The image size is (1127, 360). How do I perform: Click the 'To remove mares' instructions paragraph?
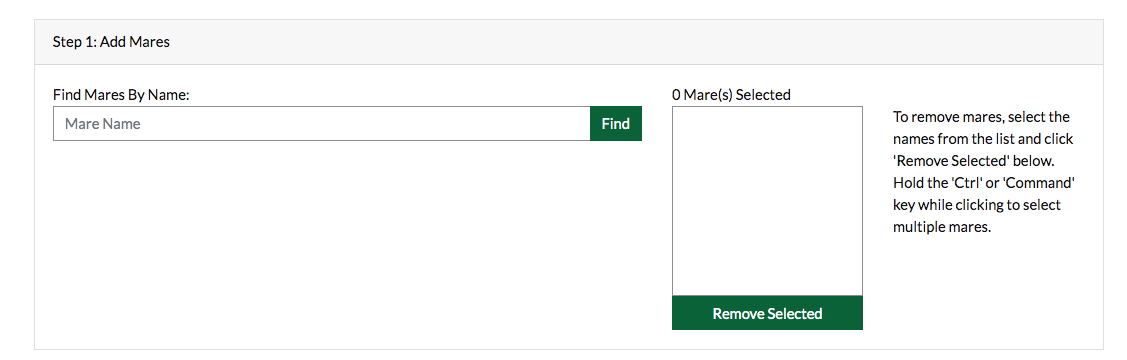(x=983, y=172)
